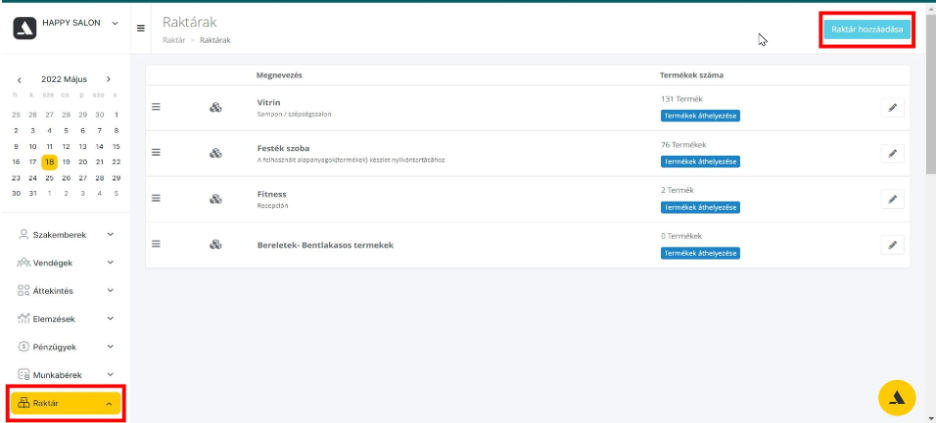The width and height of the screenshot is (936, 423).
Task: Click Termékek áthelyezése for Vitrin
Action: pos(700,116)
